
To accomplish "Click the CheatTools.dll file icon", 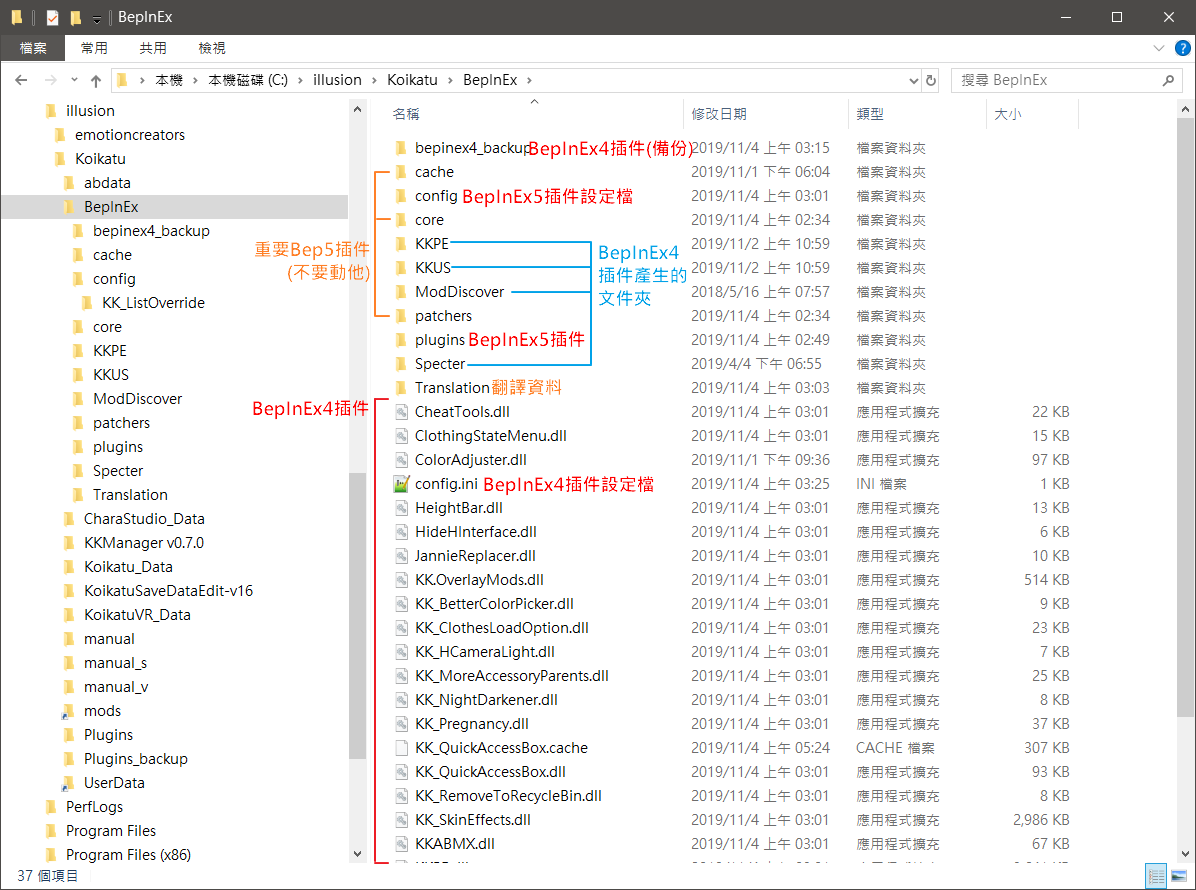I will [x=401, y=412].
